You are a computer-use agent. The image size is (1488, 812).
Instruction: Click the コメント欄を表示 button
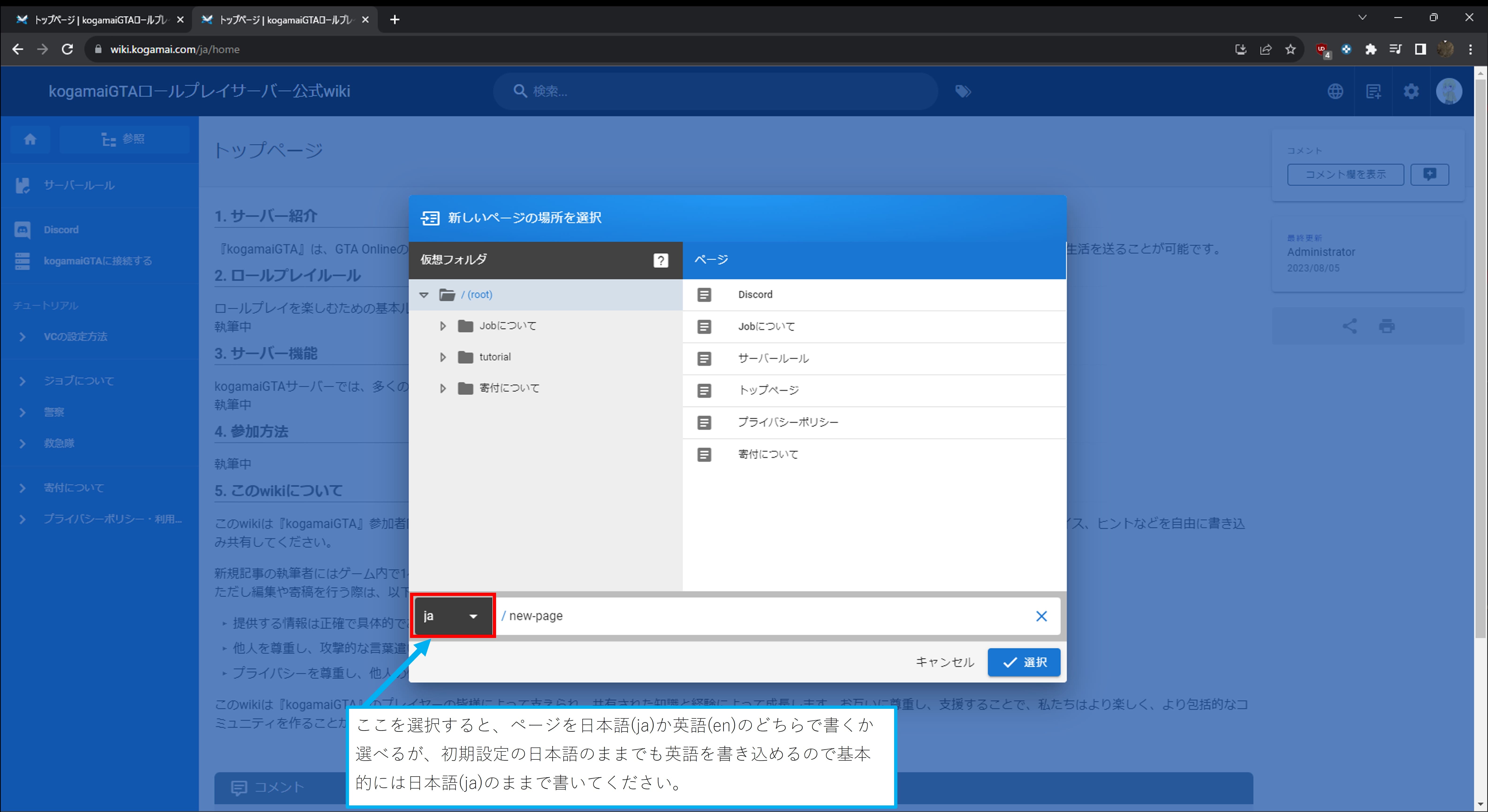(x=1345, y=175)
